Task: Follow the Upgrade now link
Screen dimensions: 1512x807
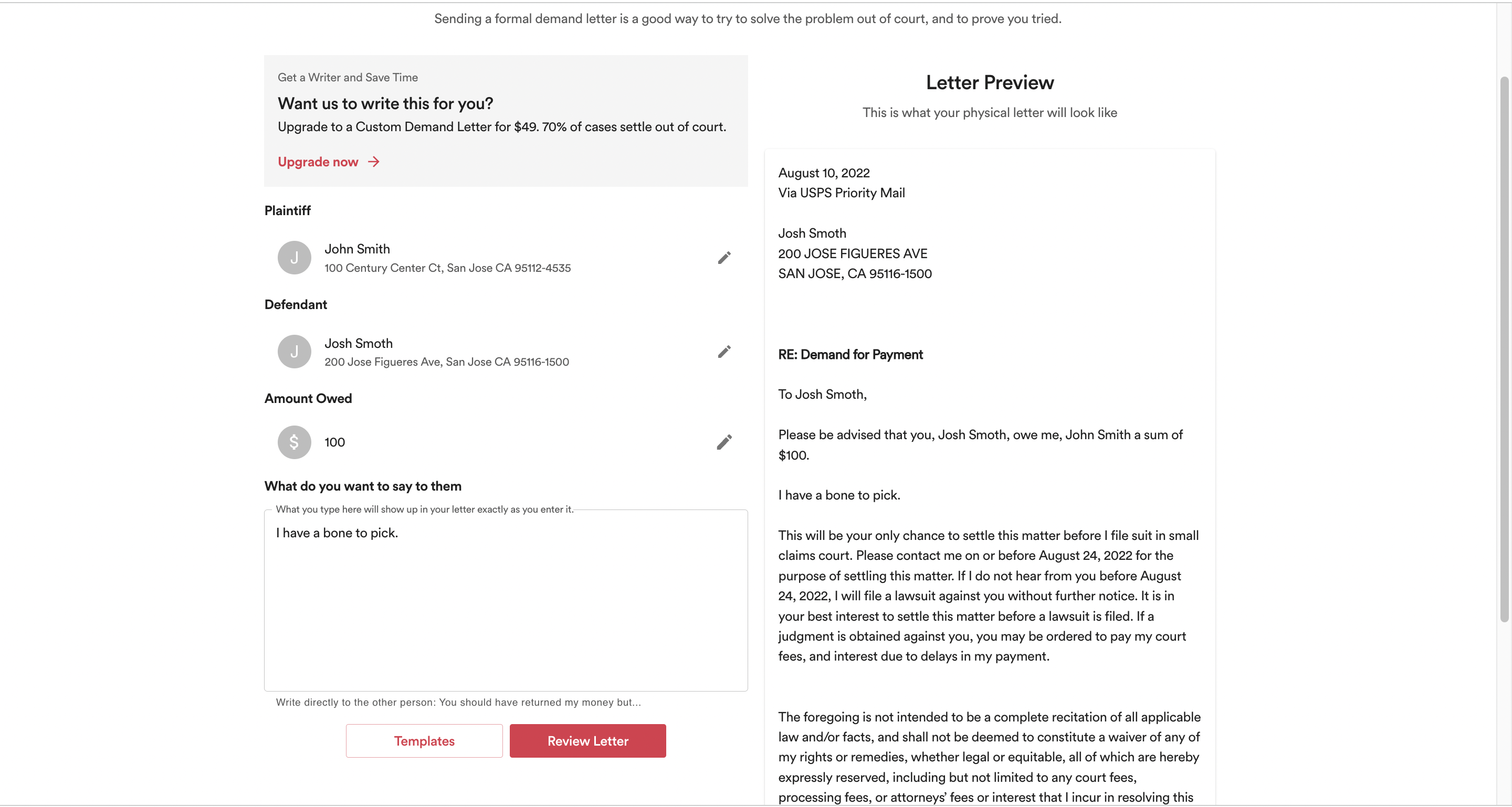Action: 318,162
